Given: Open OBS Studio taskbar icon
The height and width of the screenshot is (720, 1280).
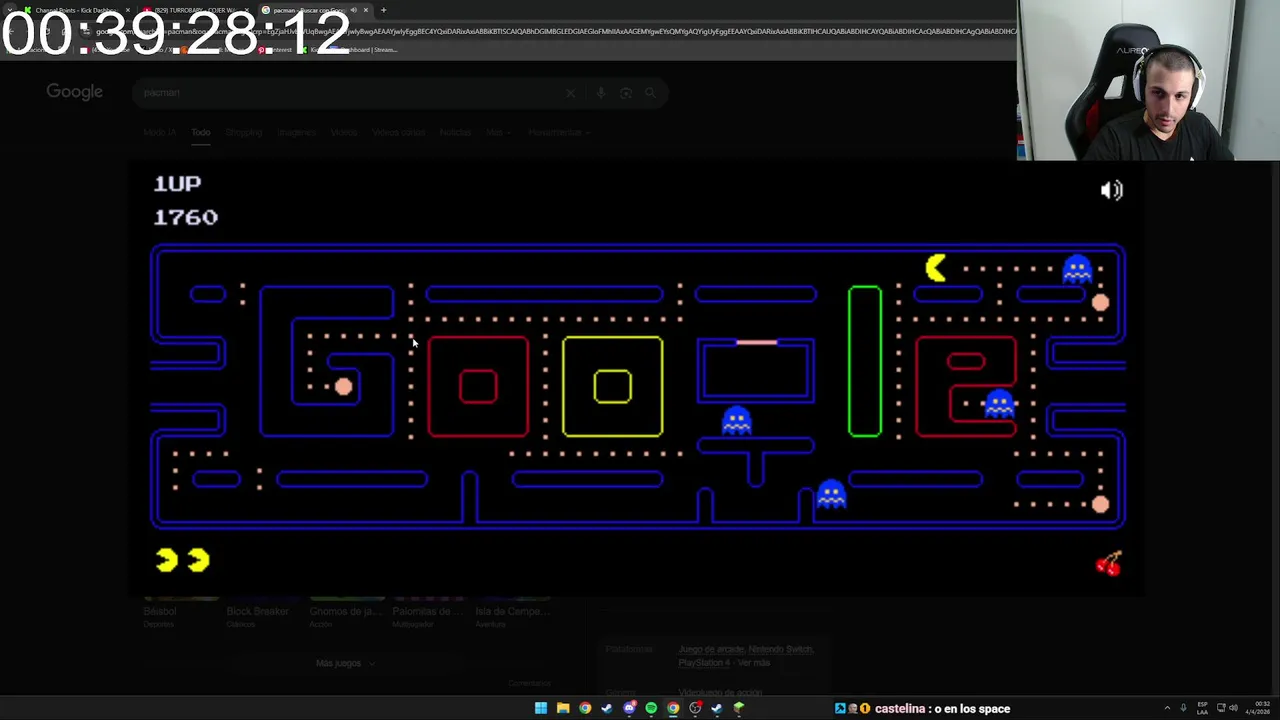Looking at the screenshot, I should (695, 708).
